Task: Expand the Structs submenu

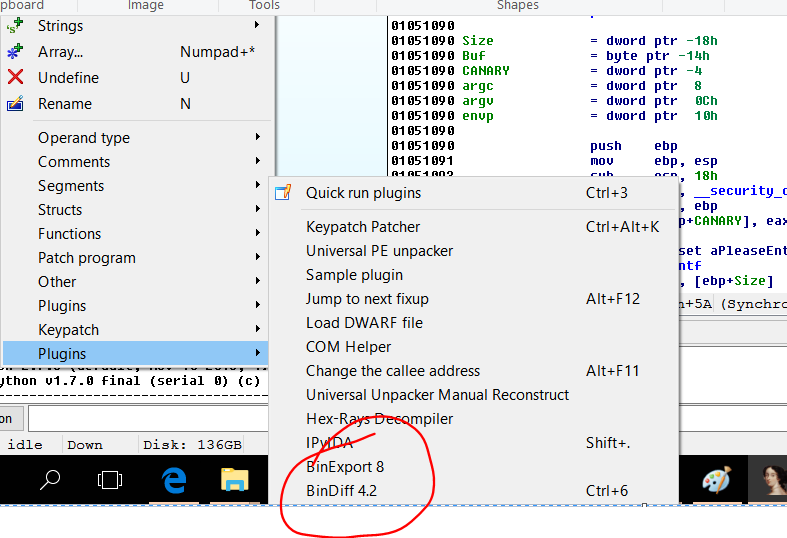Action: pyautogui.click(x=60, y=210)
